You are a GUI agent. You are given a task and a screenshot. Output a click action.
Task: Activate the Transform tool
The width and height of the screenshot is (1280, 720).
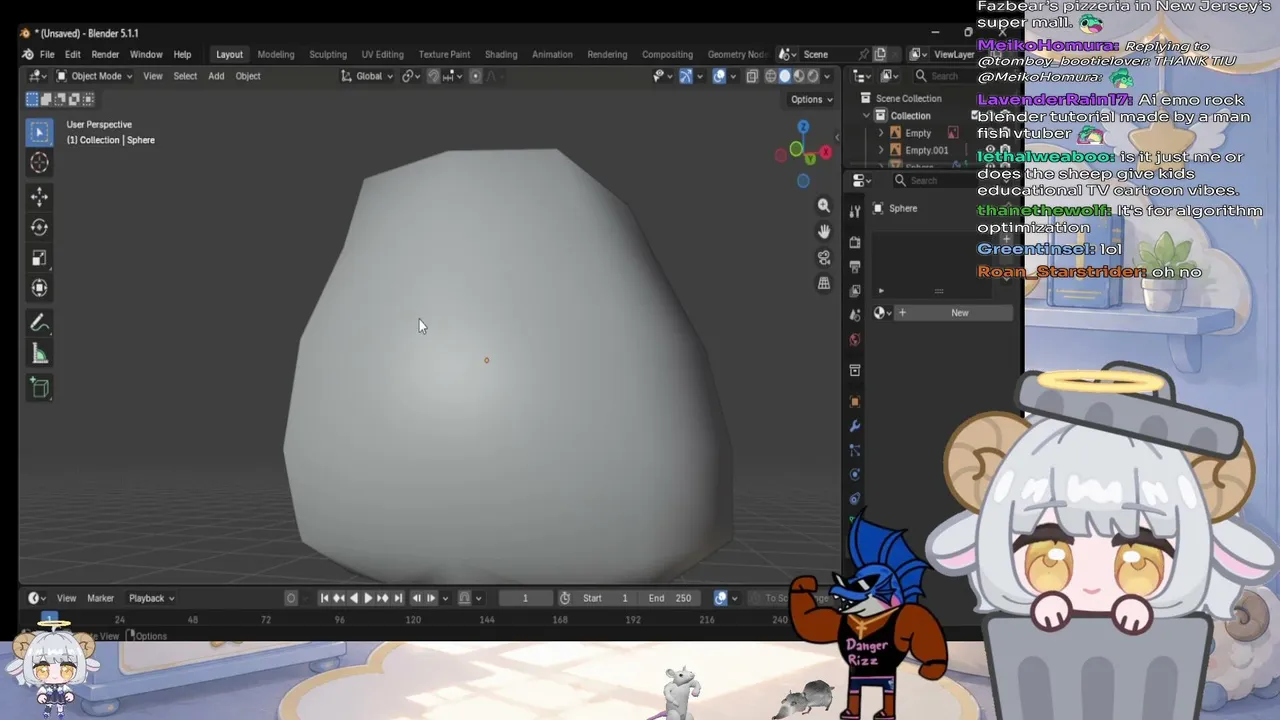pos(40,288)
